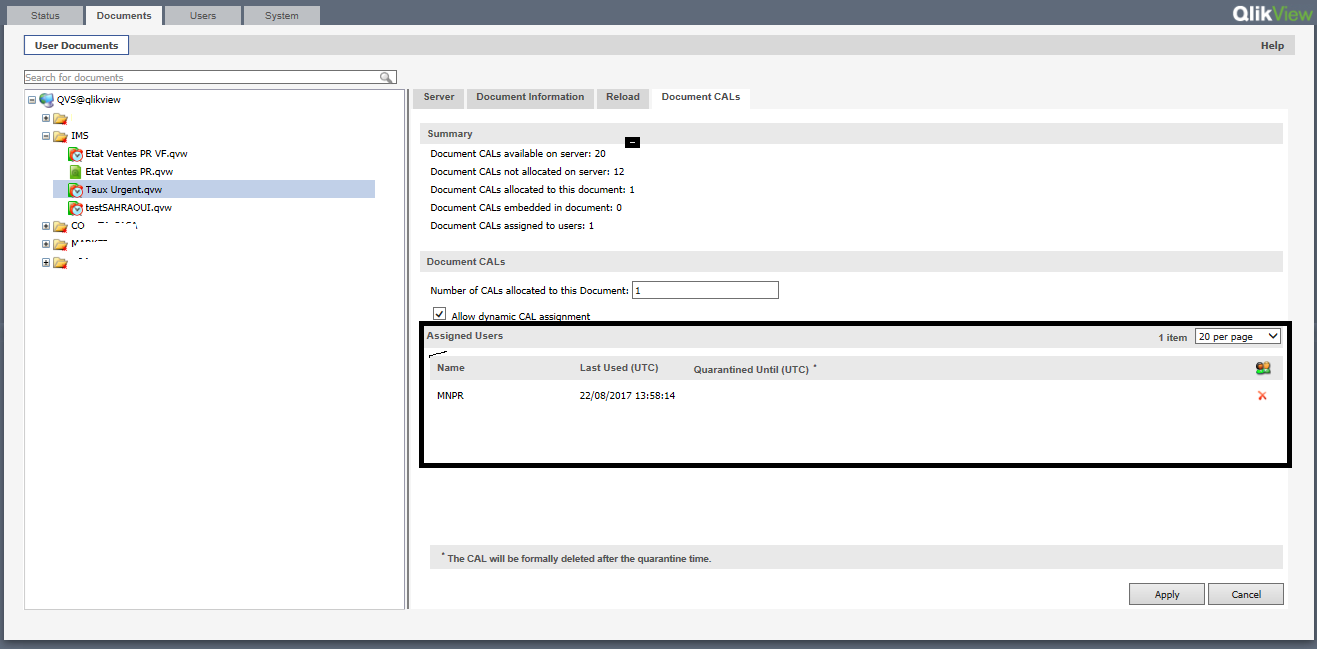
Task: Click the Apply button
Action: [x=1167, y=594]
